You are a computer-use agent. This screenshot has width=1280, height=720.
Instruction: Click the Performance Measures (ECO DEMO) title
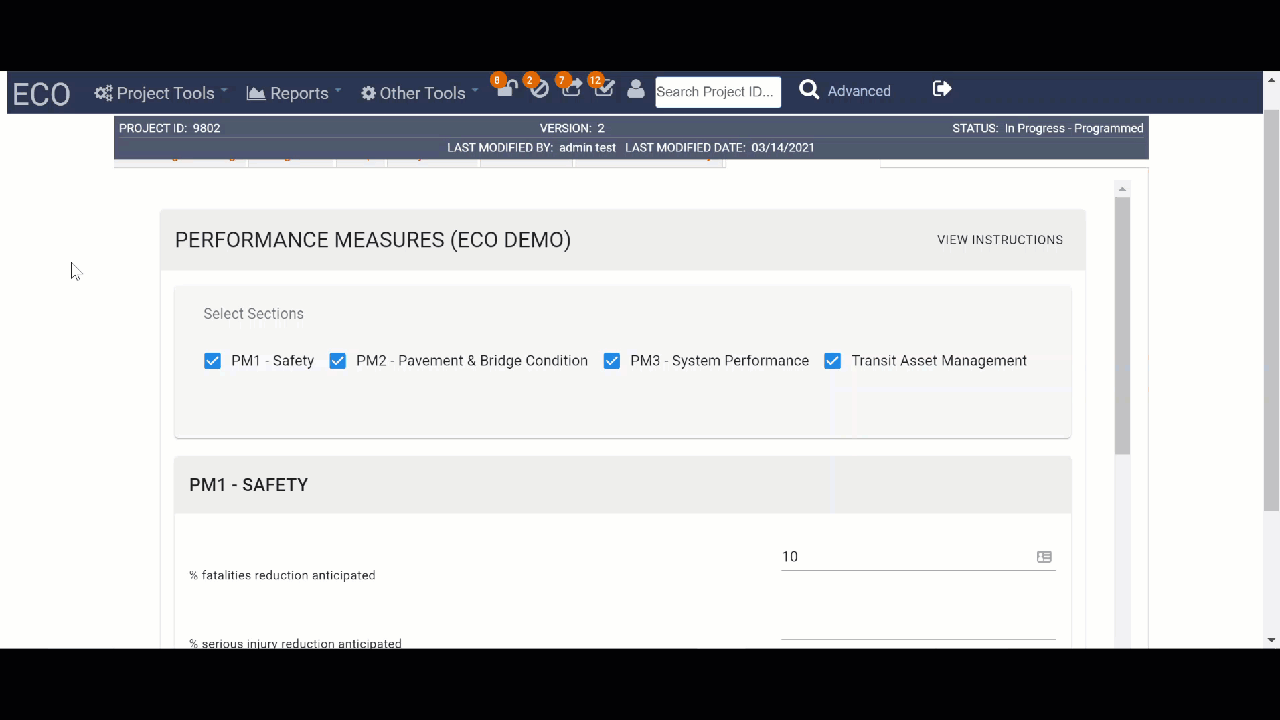(373, 240)
